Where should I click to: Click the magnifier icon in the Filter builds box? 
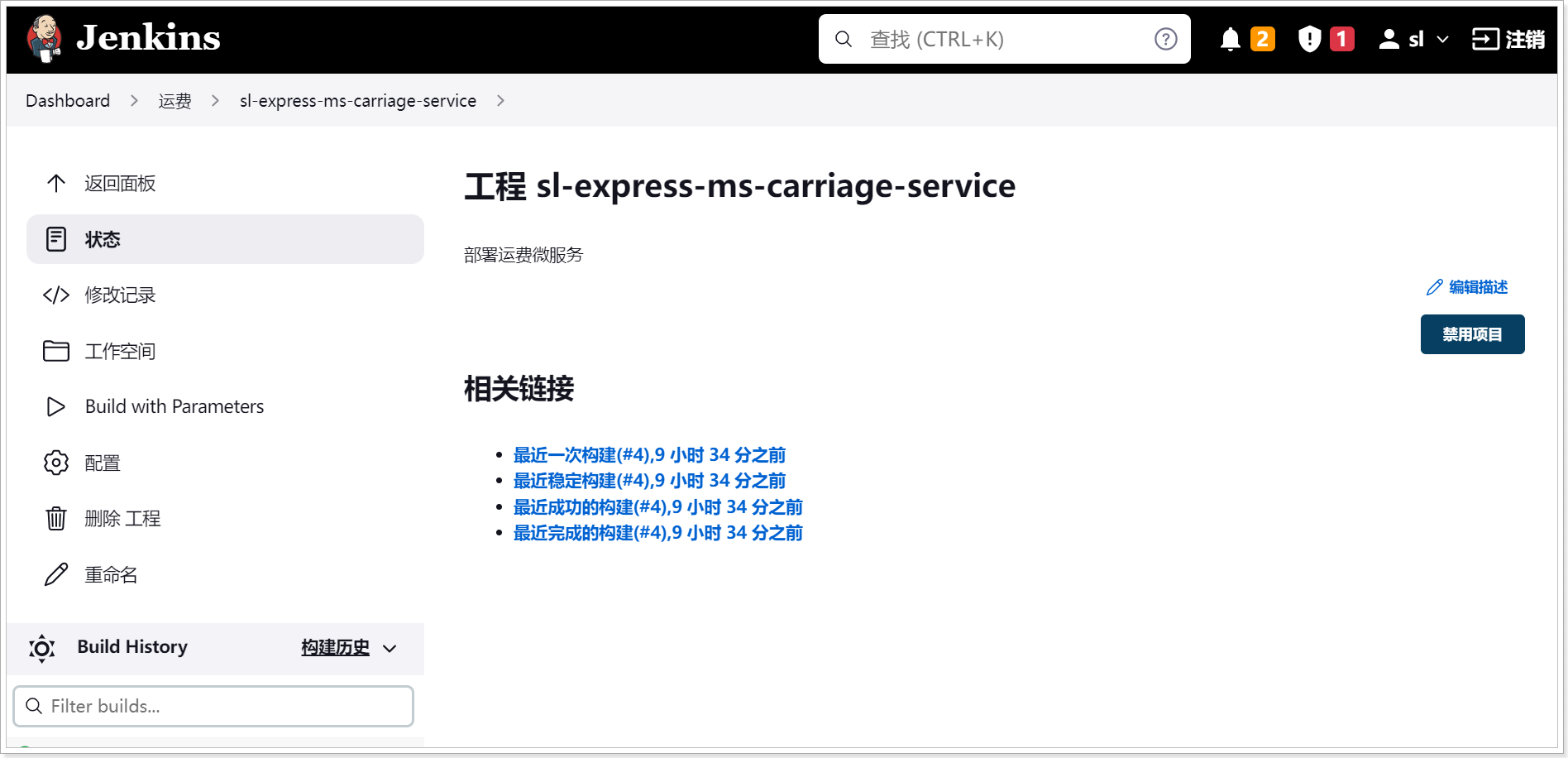[34, 706]
